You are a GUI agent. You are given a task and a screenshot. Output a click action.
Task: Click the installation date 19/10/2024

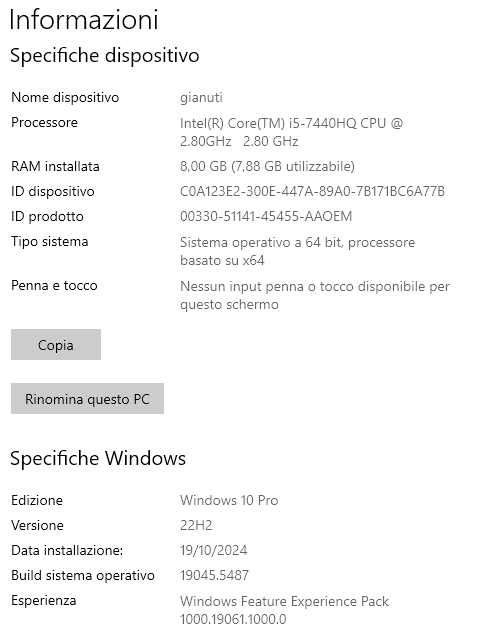pos(214,550)
